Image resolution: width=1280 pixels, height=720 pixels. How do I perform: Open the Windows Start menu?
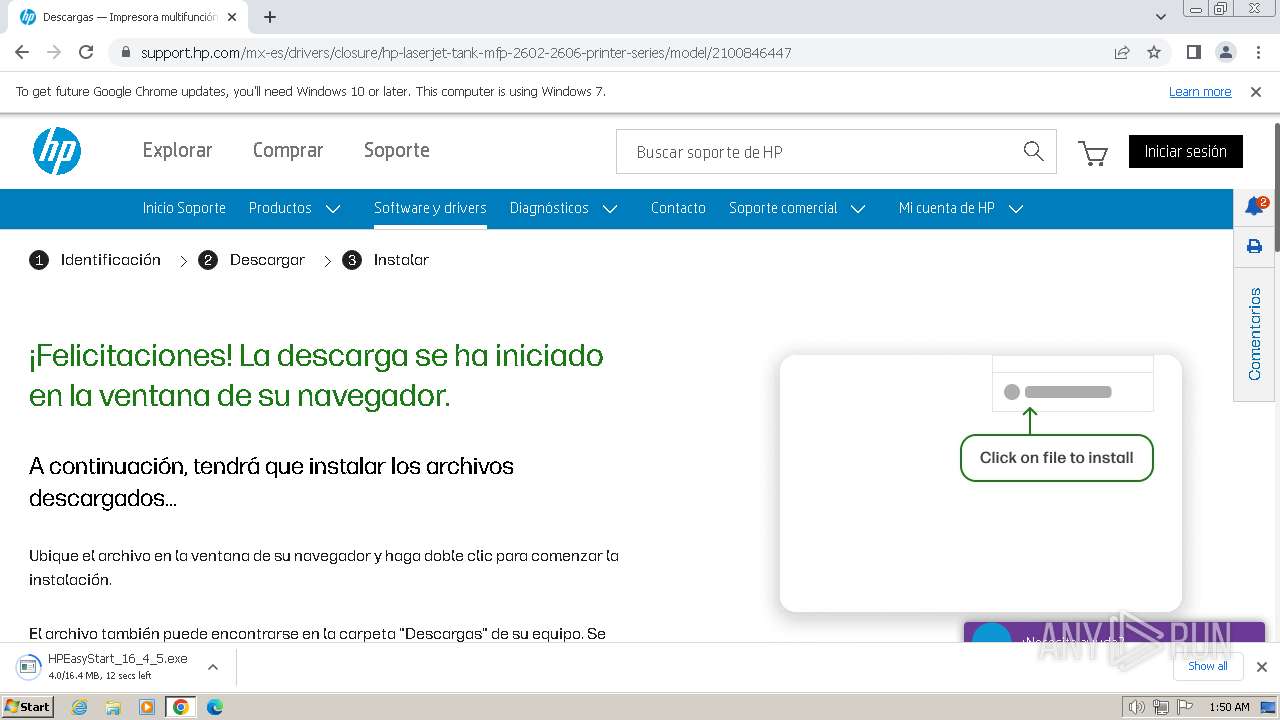coord(27,707)
